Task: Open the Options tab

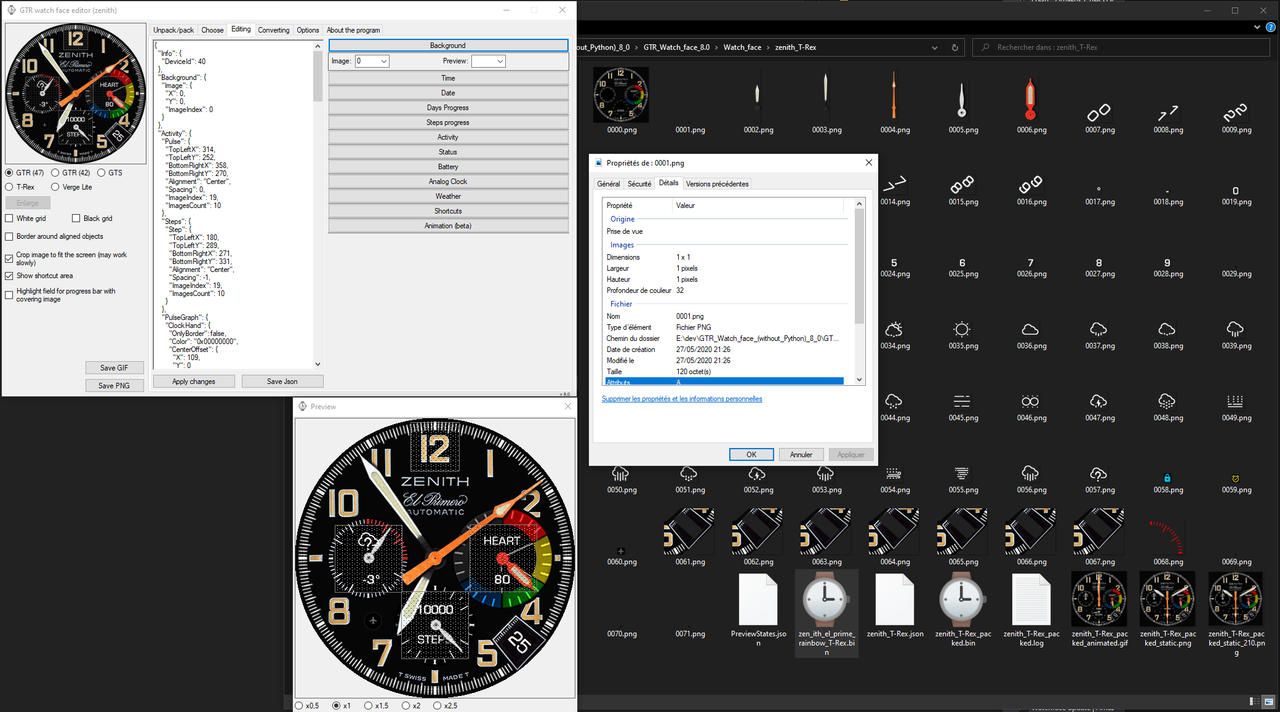Action: pos(308,30)
